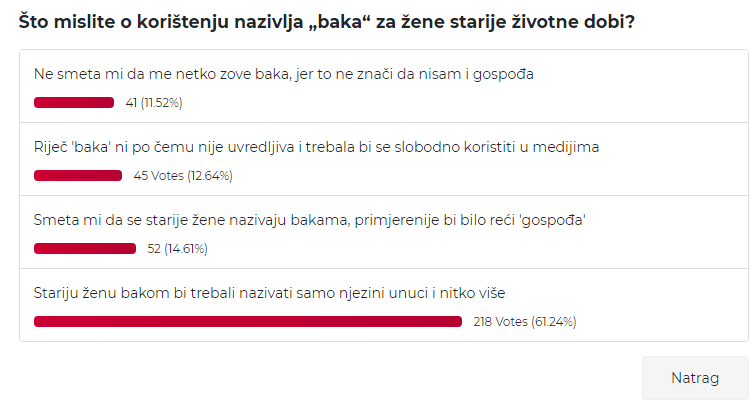Select option "Riječ 'baka' ni po čemu nije uvredljiva"
This screenshot has width=756, height=412.
click(x=316, y=147)
